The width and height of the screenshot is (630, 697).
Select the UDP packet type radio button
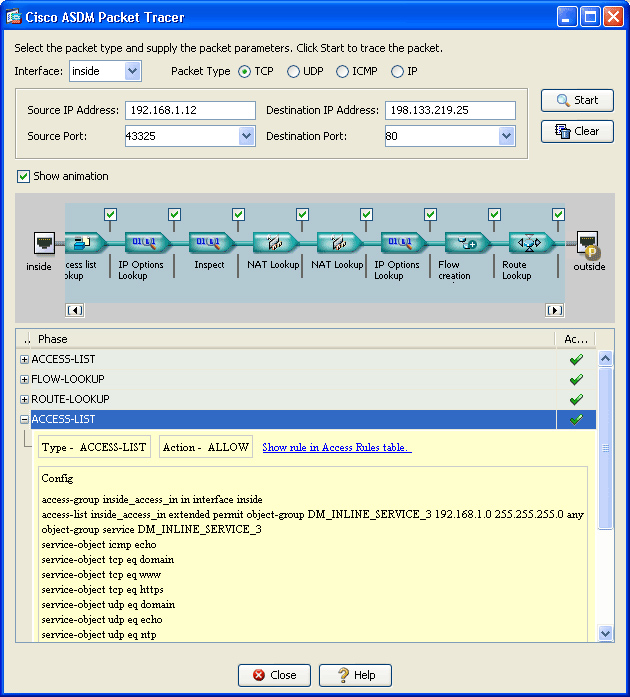293,72
